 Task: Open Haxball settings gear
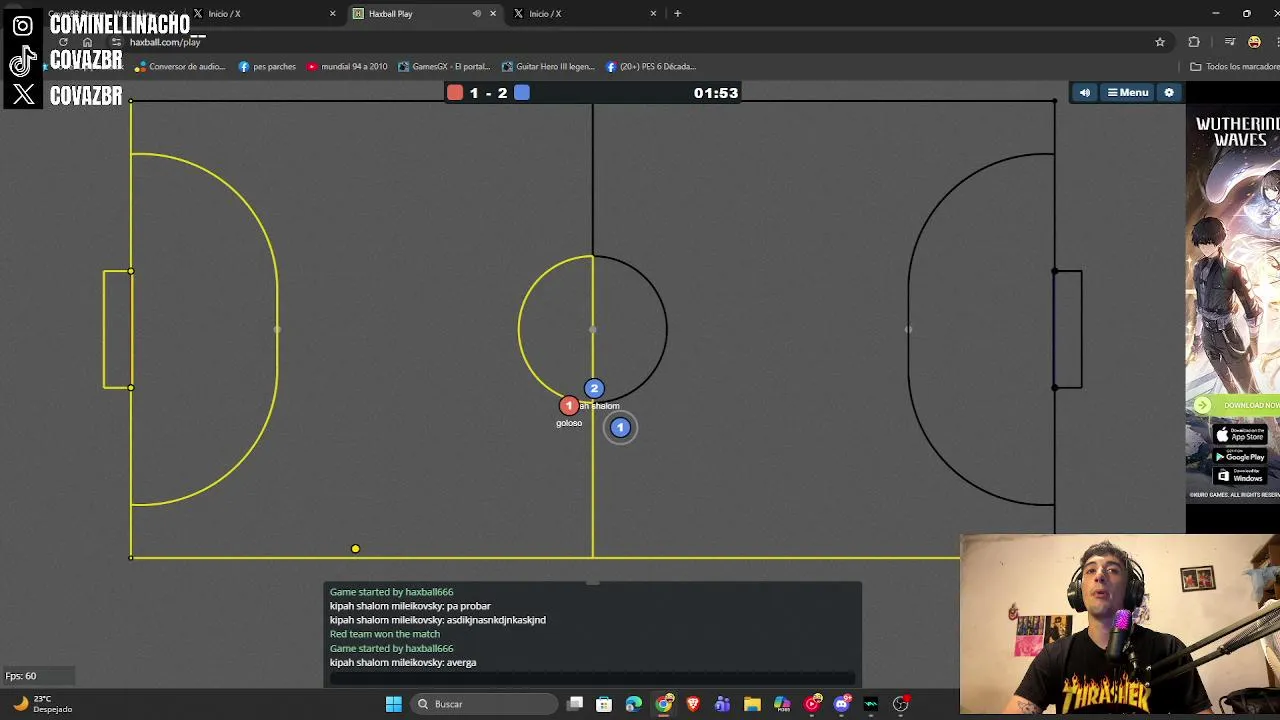pos(1169,93)
